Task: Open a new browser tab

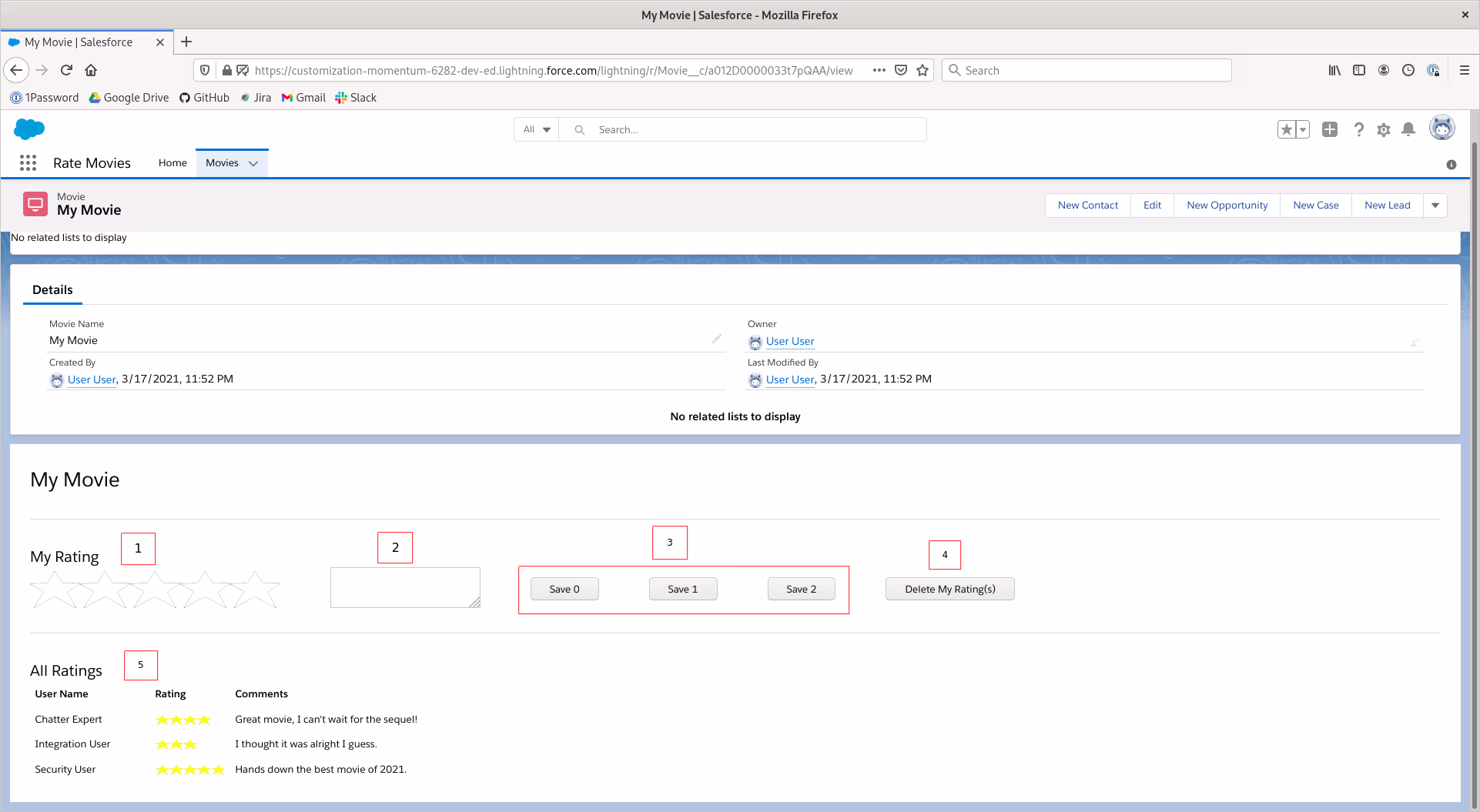Action: click(186, 42)
